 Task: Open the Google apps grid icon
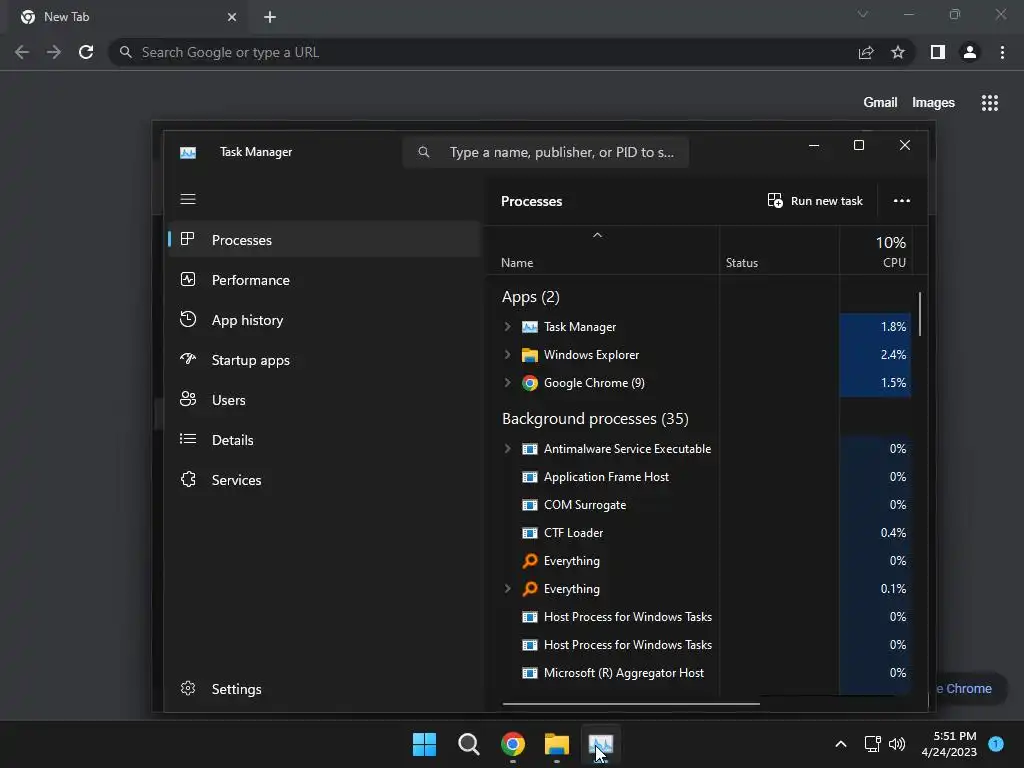(x=990, y=103)
